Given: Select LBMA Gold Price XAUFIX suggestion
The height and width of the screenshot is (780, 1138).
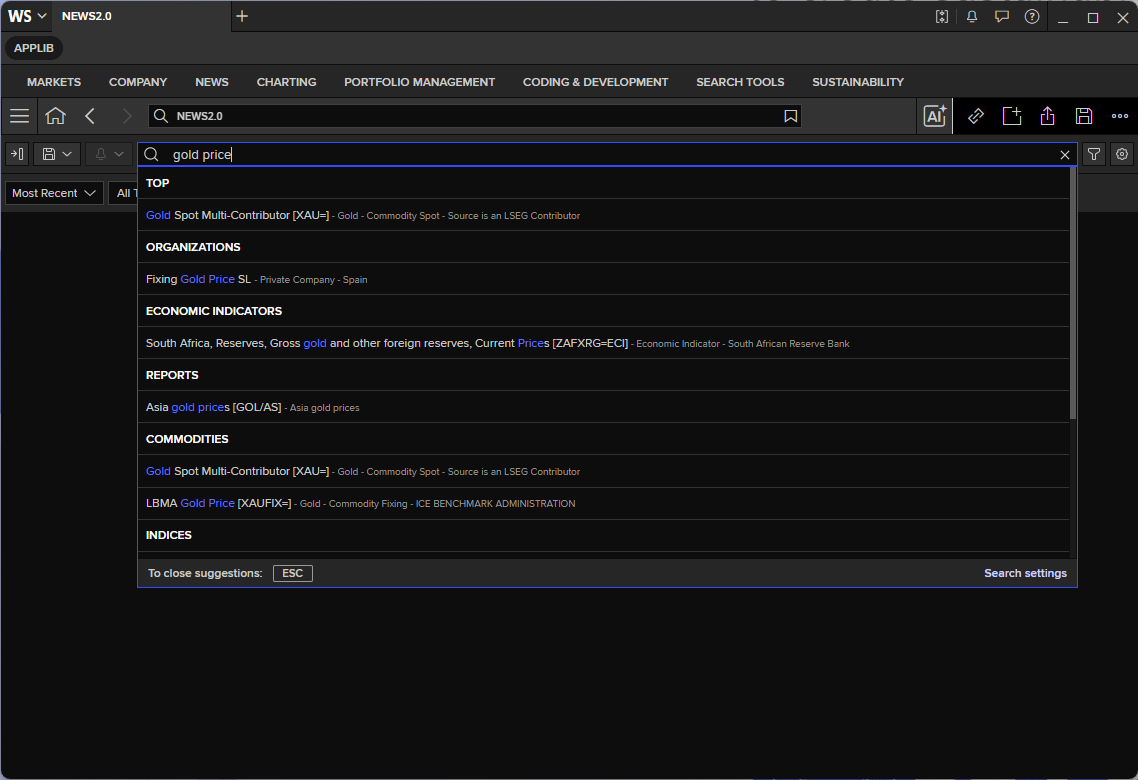Looking at the screenshot, I should [x=604, y=503].
